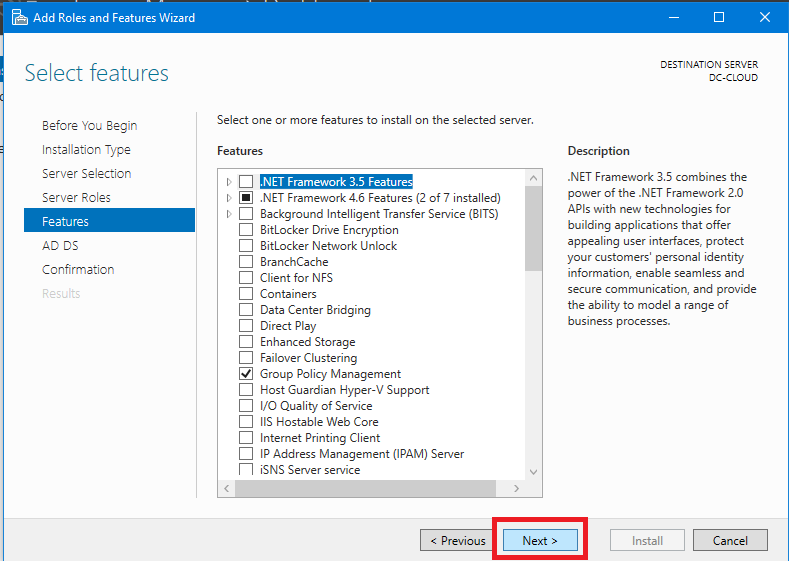Viewport: 789px width, 561px height.
Task: Maximize the wizard window
Action: pos(719,17)
